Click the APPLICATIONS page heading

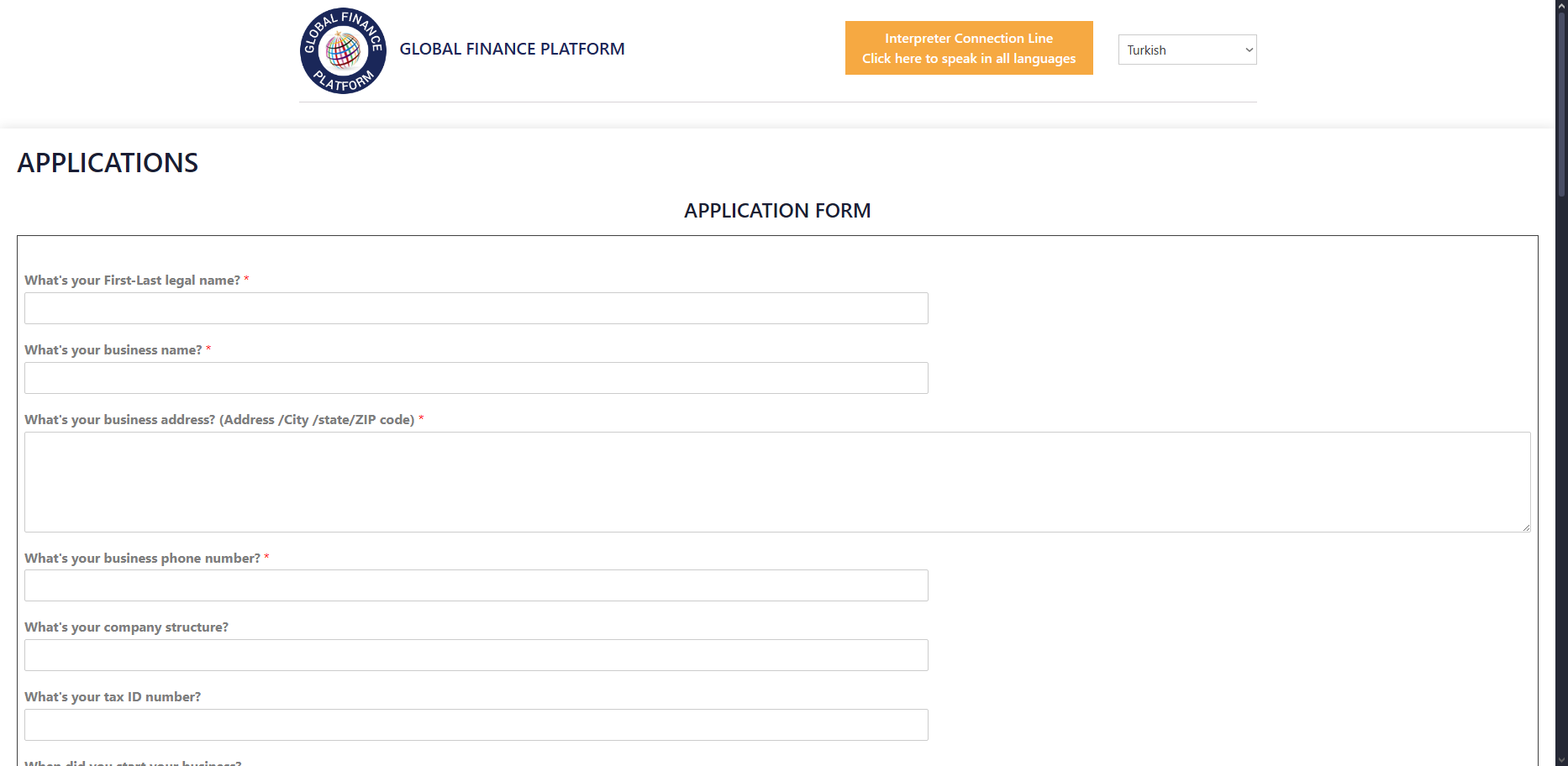click(108, 163)
